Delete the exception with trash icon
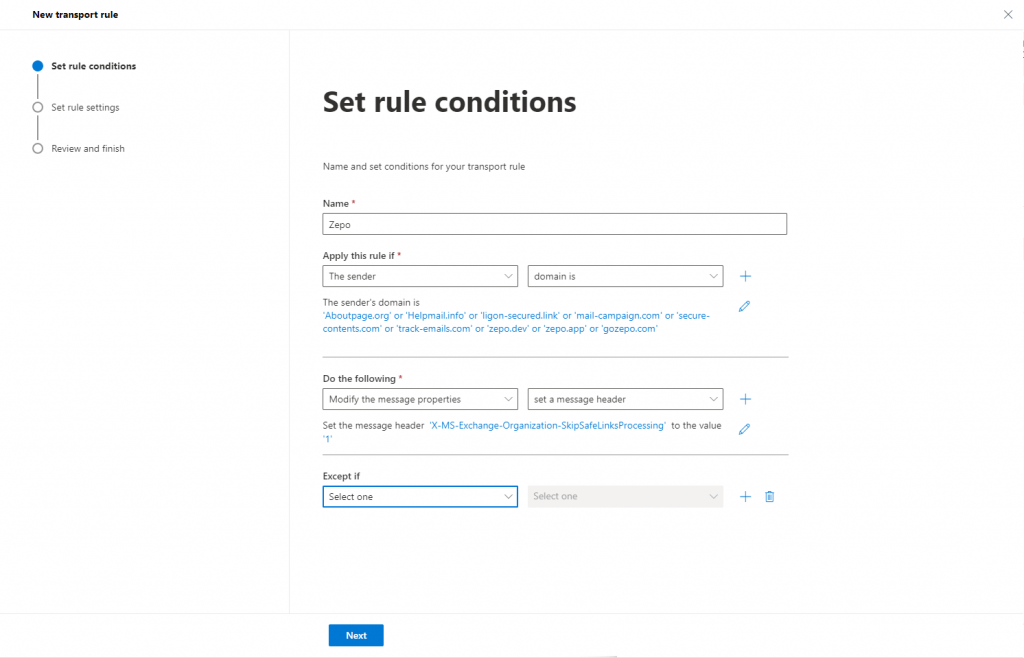 (x=770, y=496)
